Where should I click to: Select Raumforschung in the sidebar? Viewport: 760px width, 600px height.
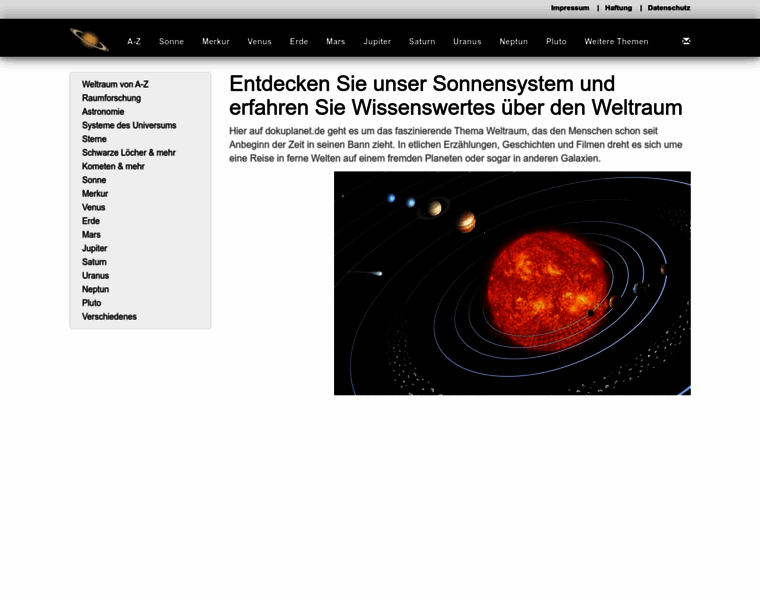(111, 98)
